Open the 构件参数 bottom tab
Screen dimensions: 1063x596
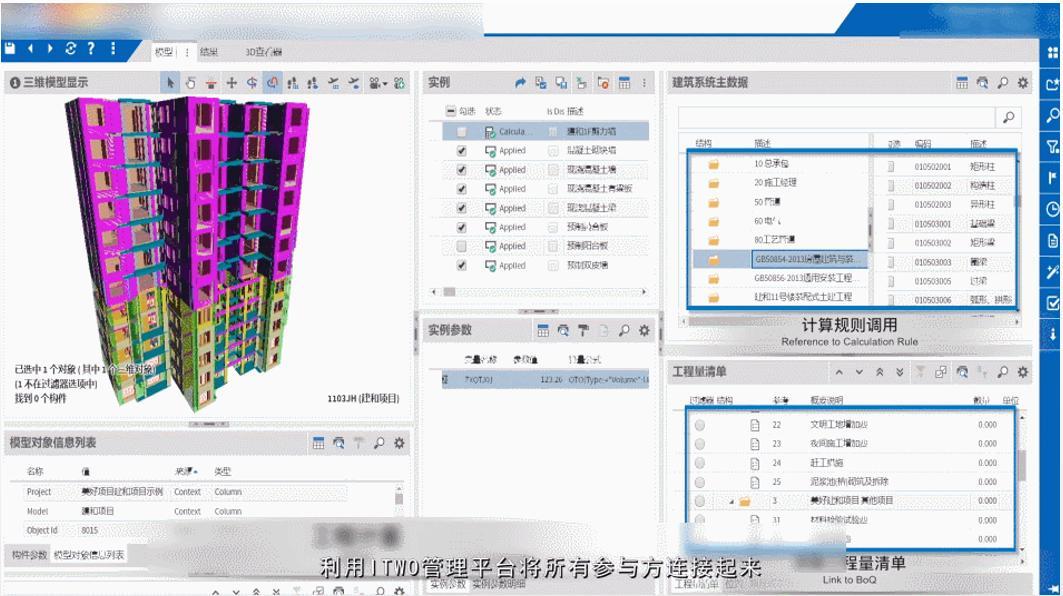coord(30,555)
